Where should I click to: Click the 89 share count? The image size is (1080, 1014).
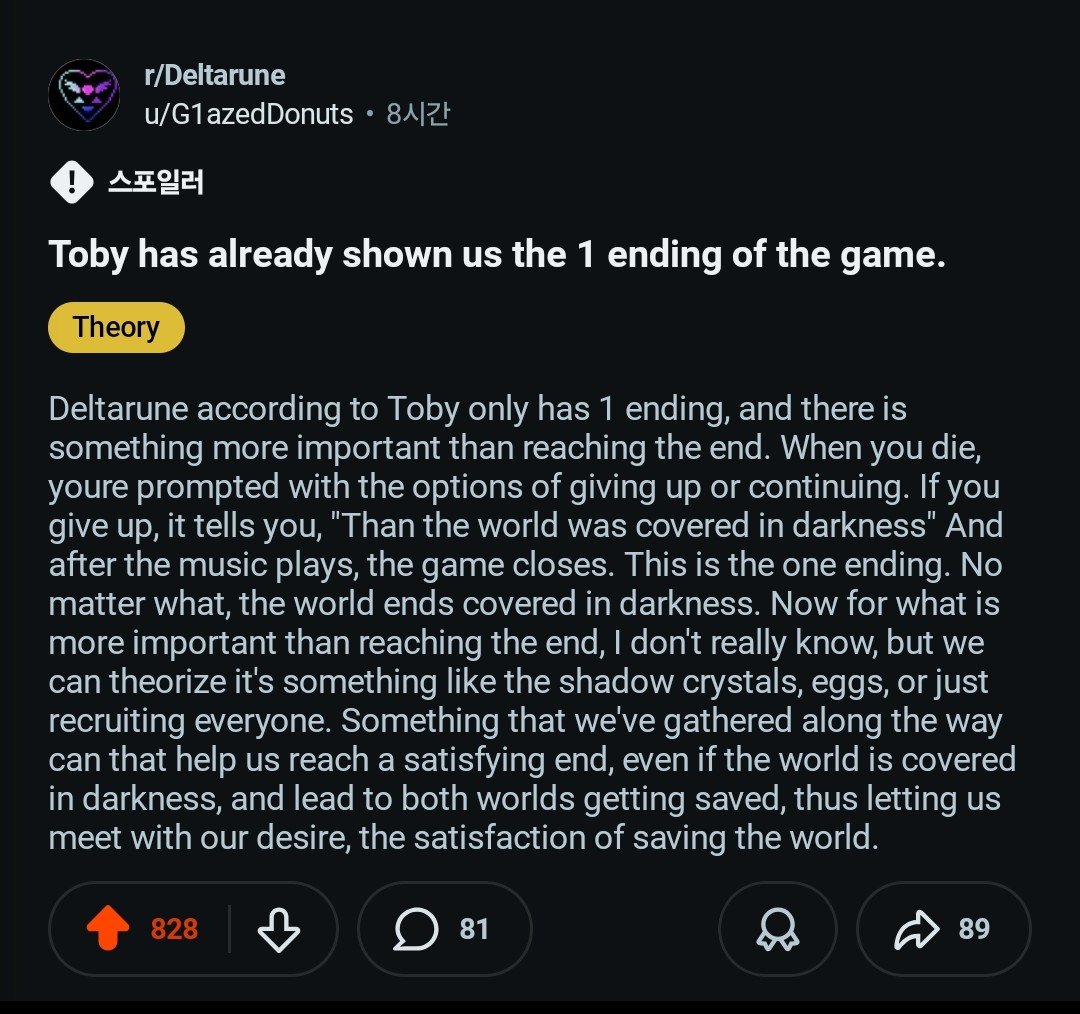[x=974, y=929]
